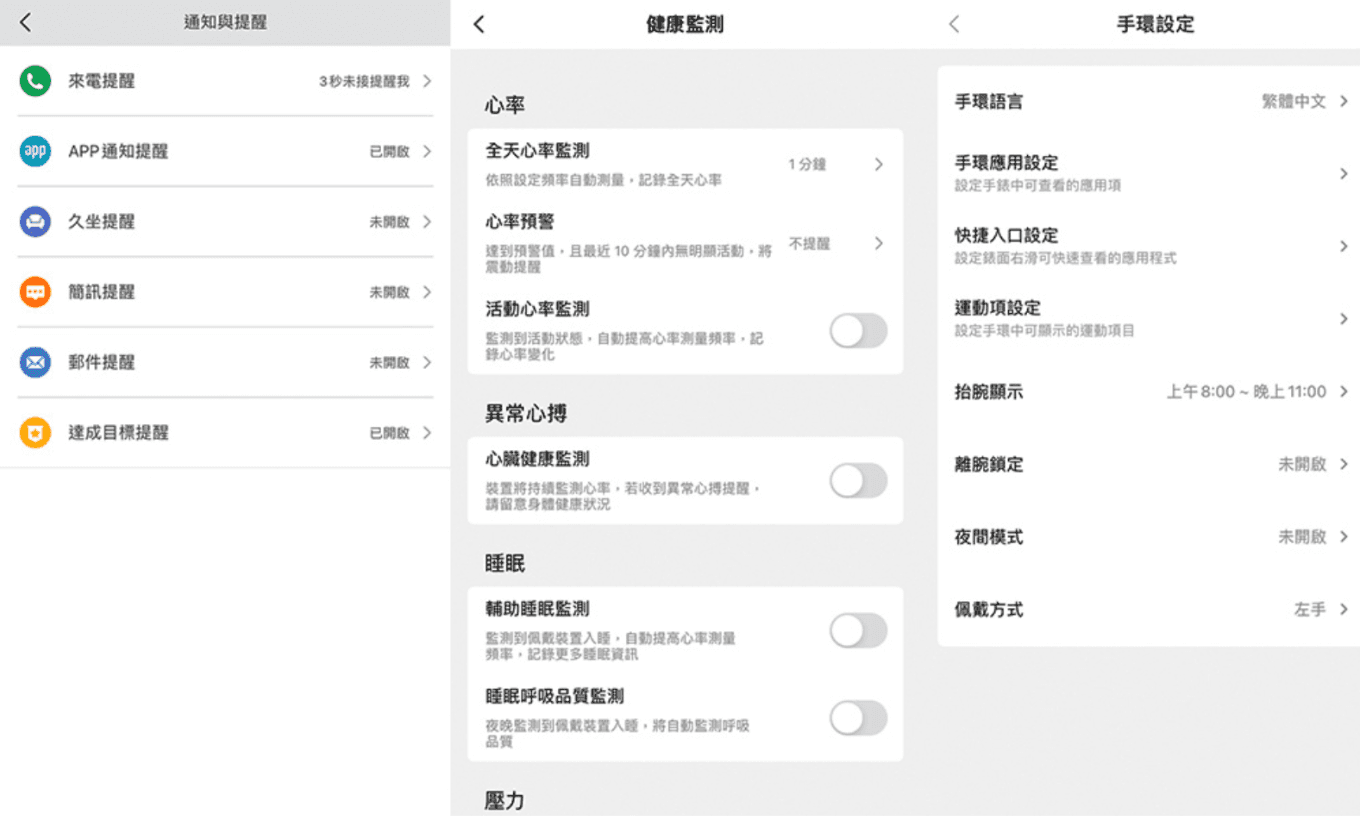Click the back arrow on 手環設定 page

[x=952, y=24]
